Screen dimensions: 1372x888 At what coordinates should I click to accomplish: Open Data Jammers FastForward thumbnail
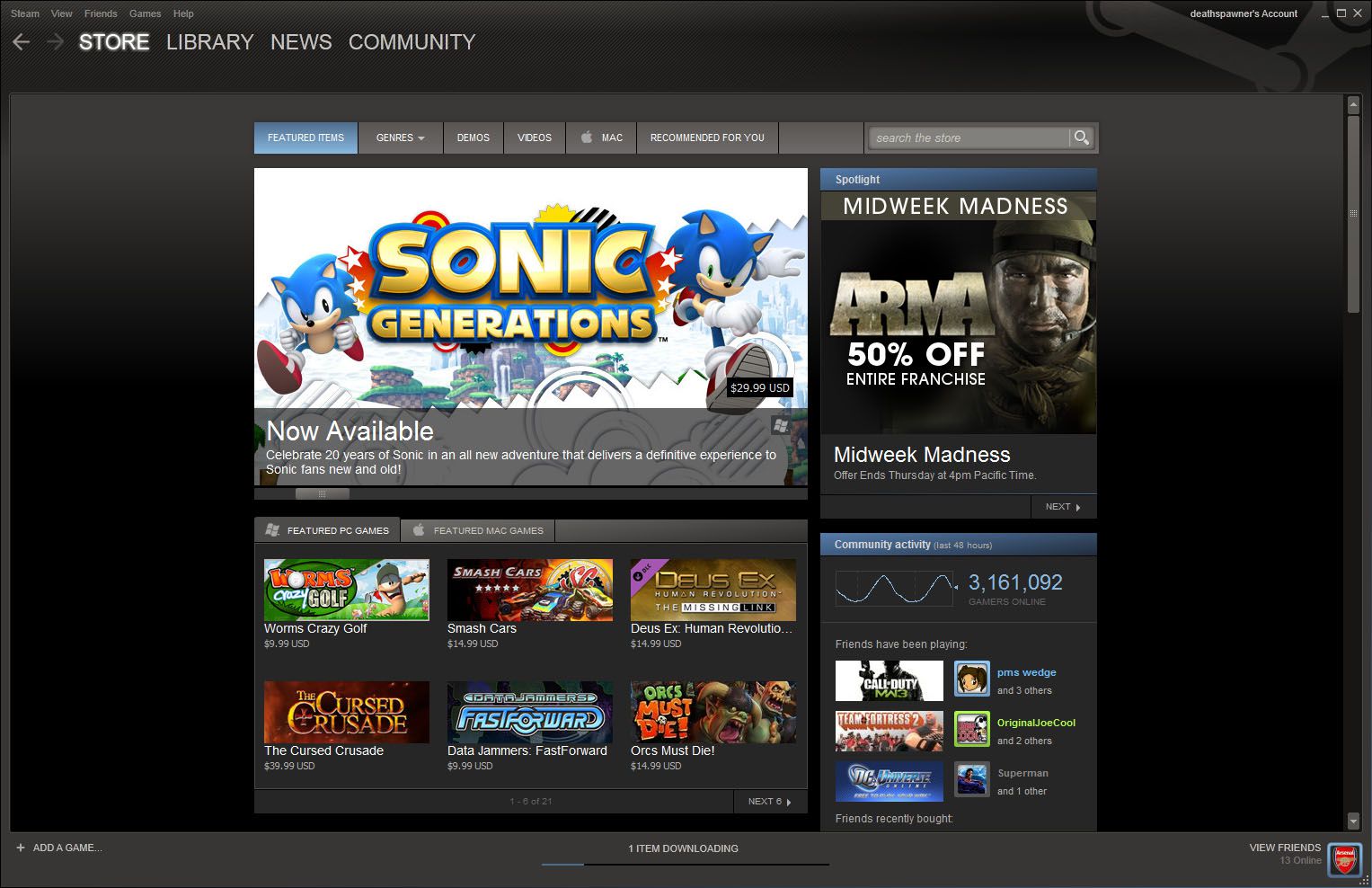tap(530, 712)
